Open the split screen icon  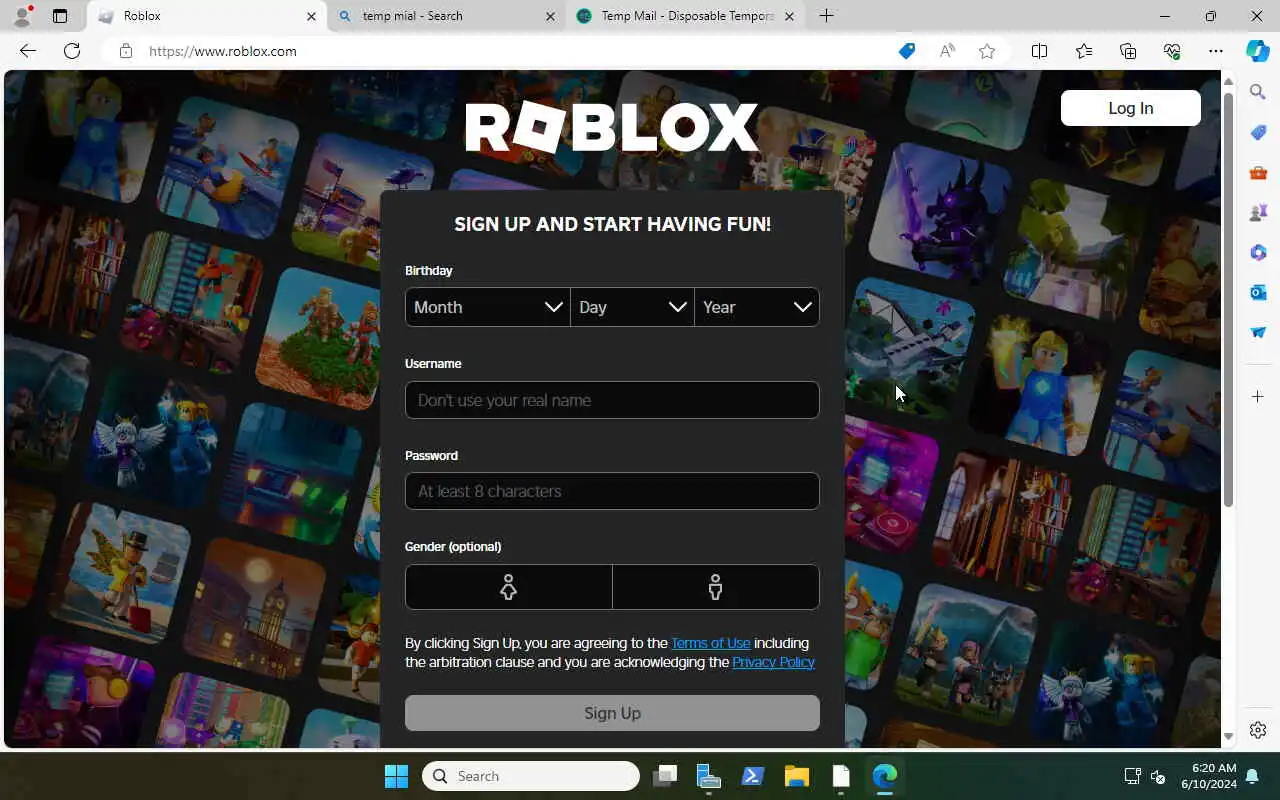pos(1039,51)
